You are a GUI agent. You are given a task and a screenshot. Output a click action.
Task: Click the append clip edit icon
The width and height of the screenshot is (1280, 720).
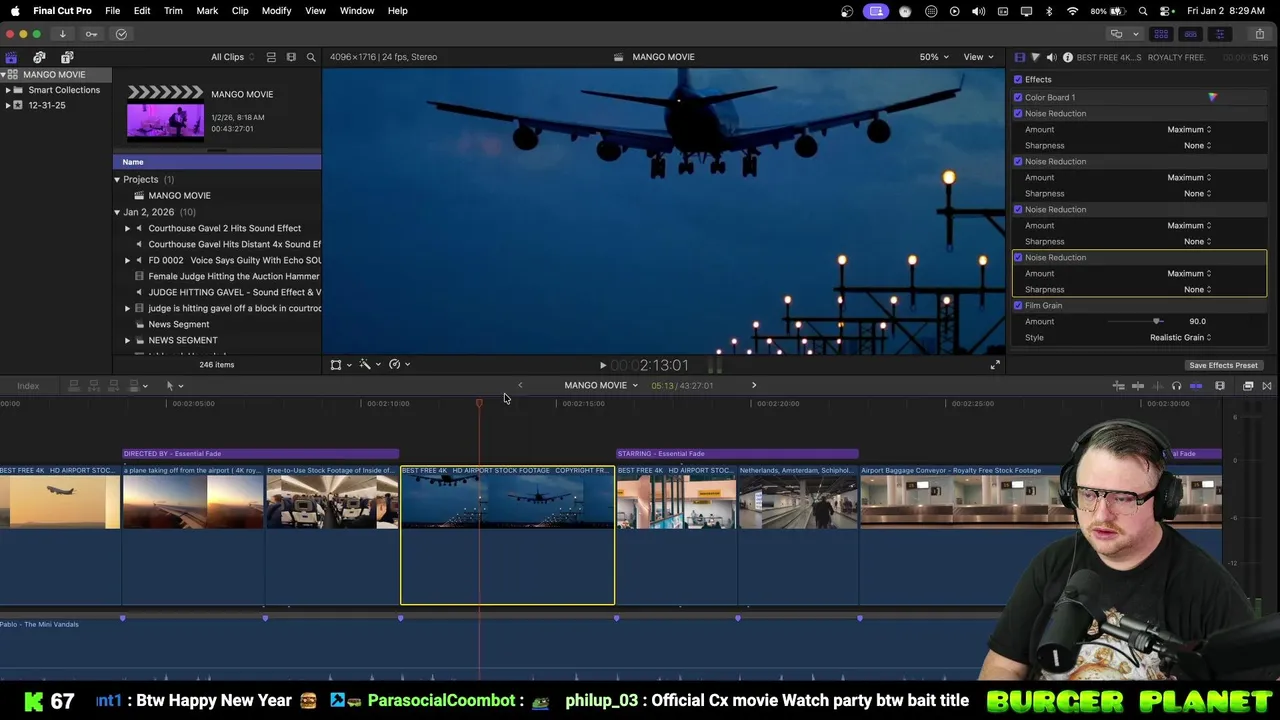[114, 386]
